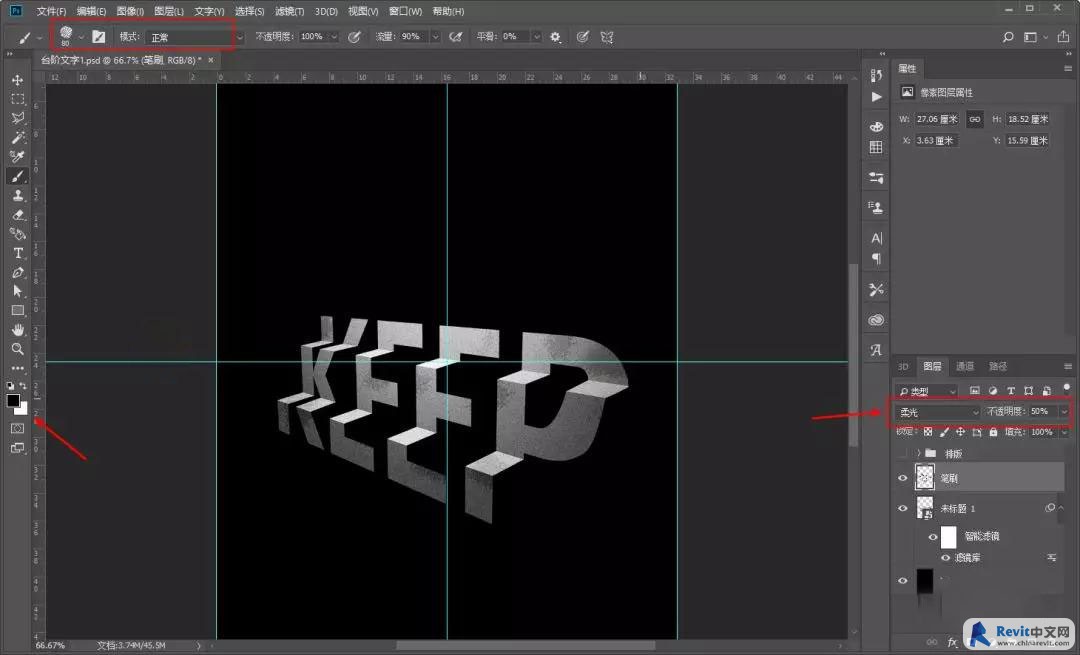Select the Hand tool
The width and height of the screenshot is (1080, 655).
18,330
